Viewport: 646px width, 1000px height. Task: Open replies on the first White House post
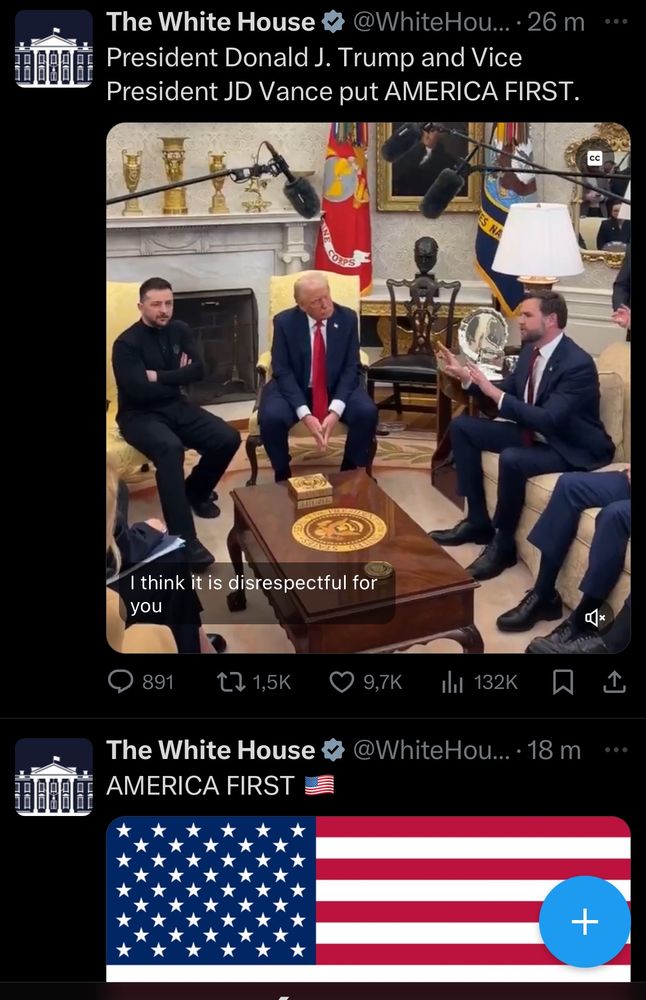click(x=140, y=682)
